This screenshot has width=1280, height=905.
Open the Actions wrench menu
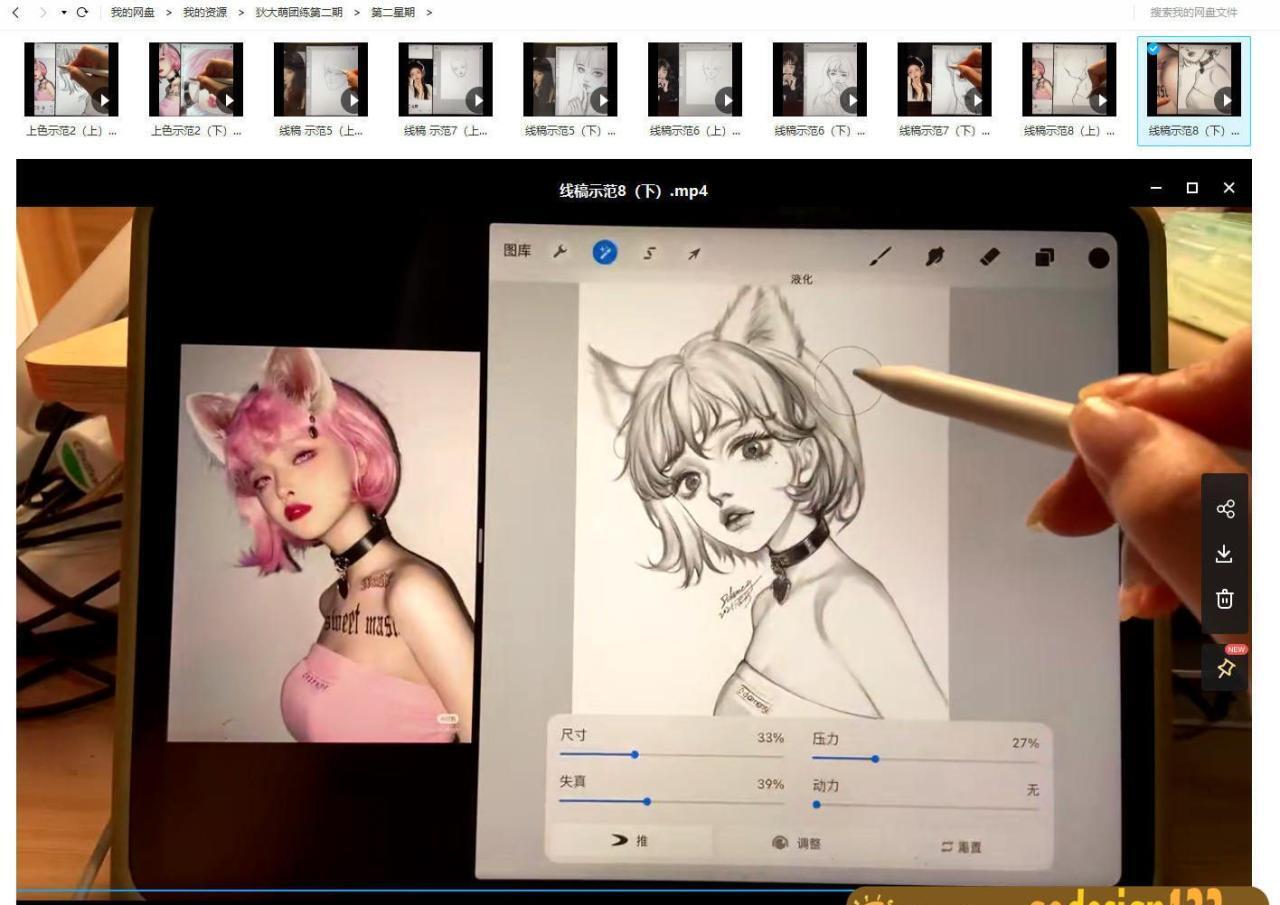558,252
